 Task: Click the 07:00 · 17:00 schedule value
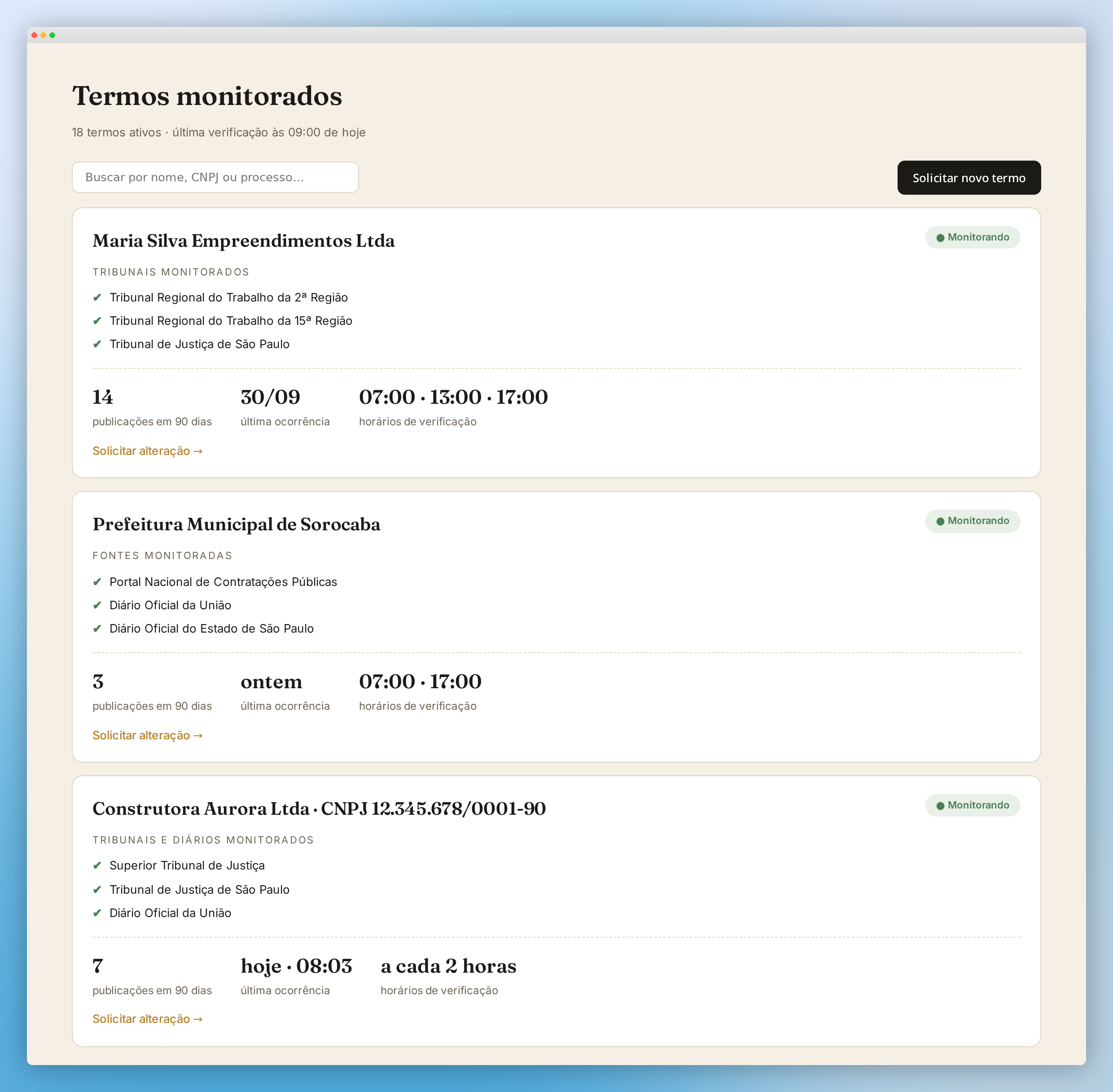click(420, 681)
